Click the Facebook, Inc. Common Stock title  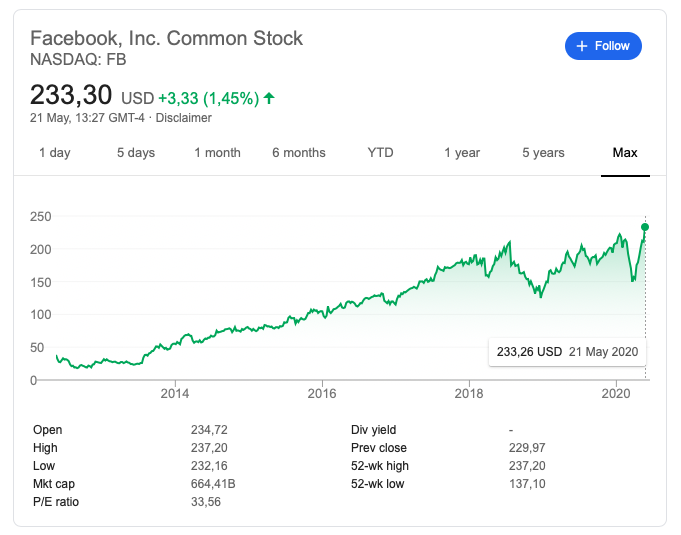[166, 39]
